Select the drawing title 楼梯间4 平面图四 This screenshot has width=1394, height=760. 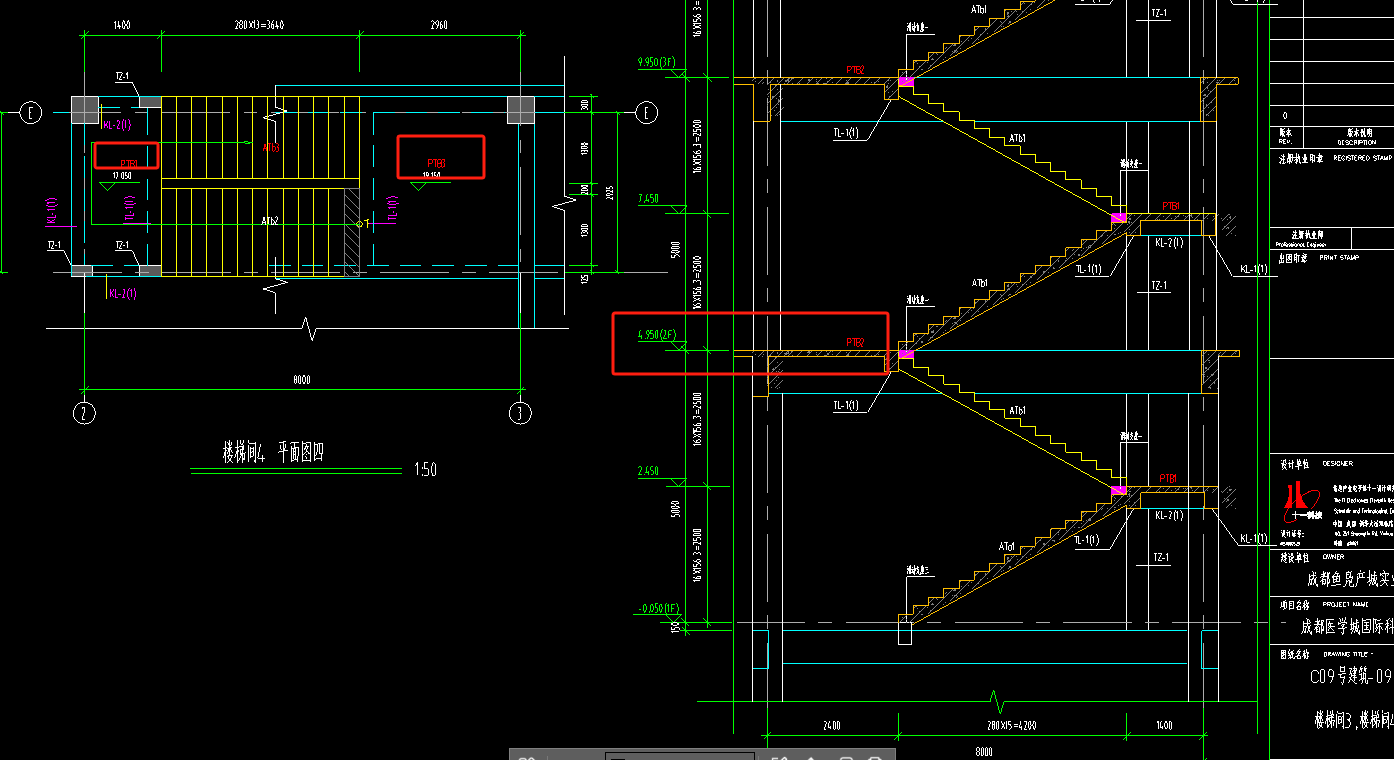point(273,453)
